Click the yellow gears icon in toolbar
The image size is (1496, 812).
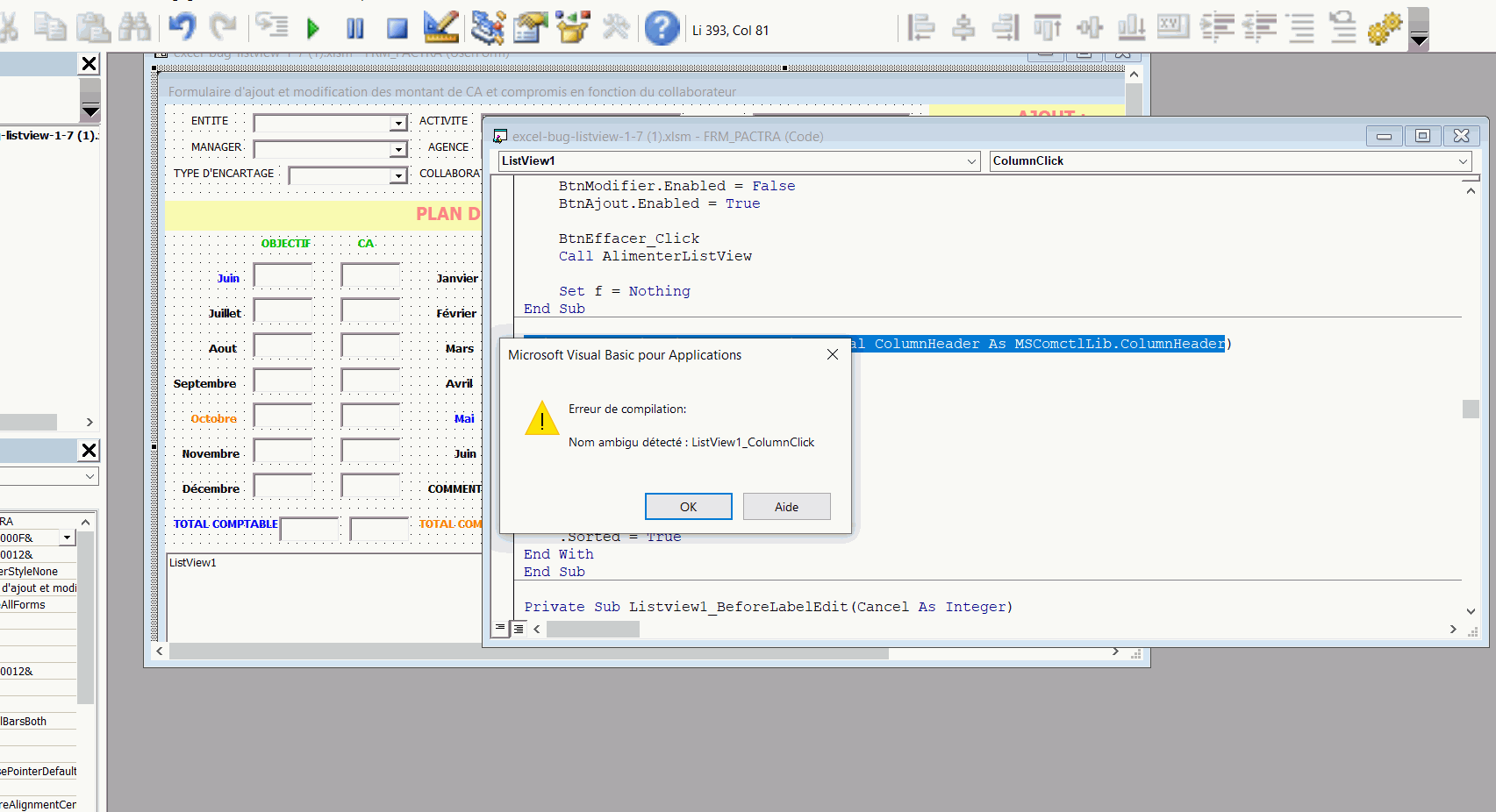coord(1385,28)
